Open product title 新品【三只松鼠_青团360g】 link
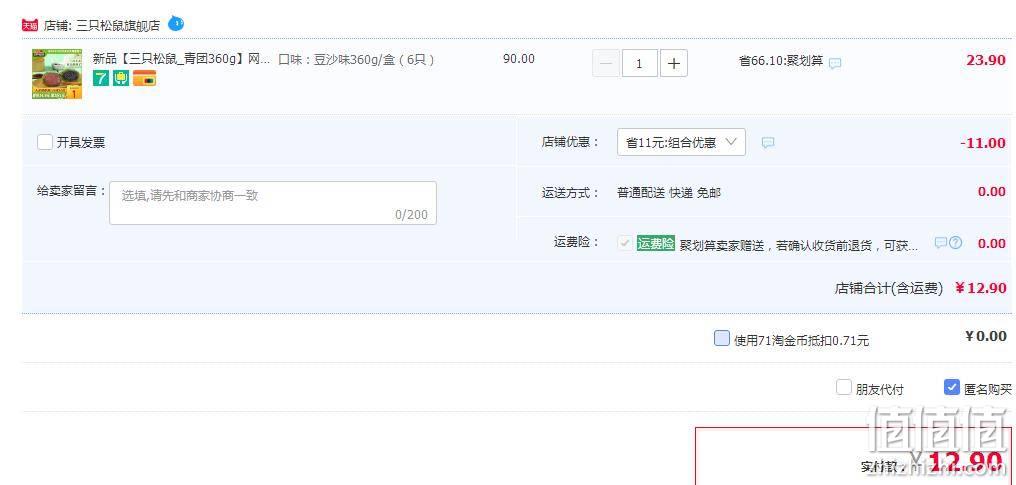Image resolution: width=1016 pixels, height=485 pixels. pyautogui.click(x=181, y=60)
